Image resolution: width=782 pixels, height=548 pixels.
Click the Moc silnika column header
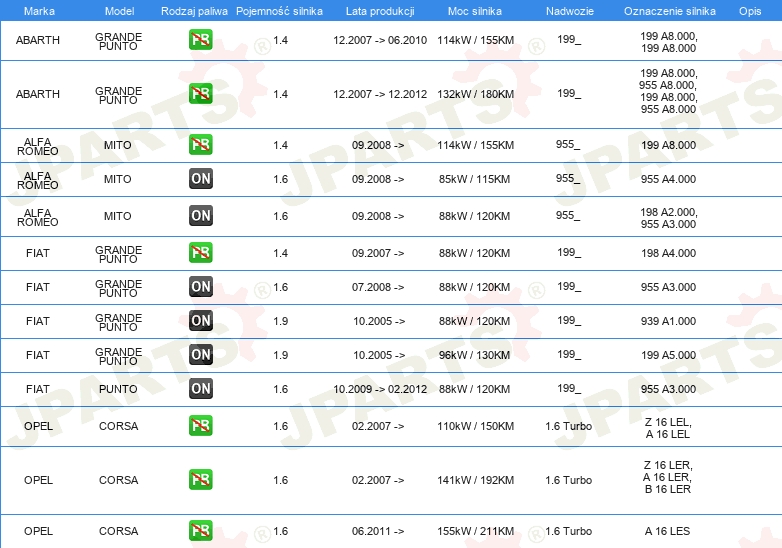[x=475, y=11]
